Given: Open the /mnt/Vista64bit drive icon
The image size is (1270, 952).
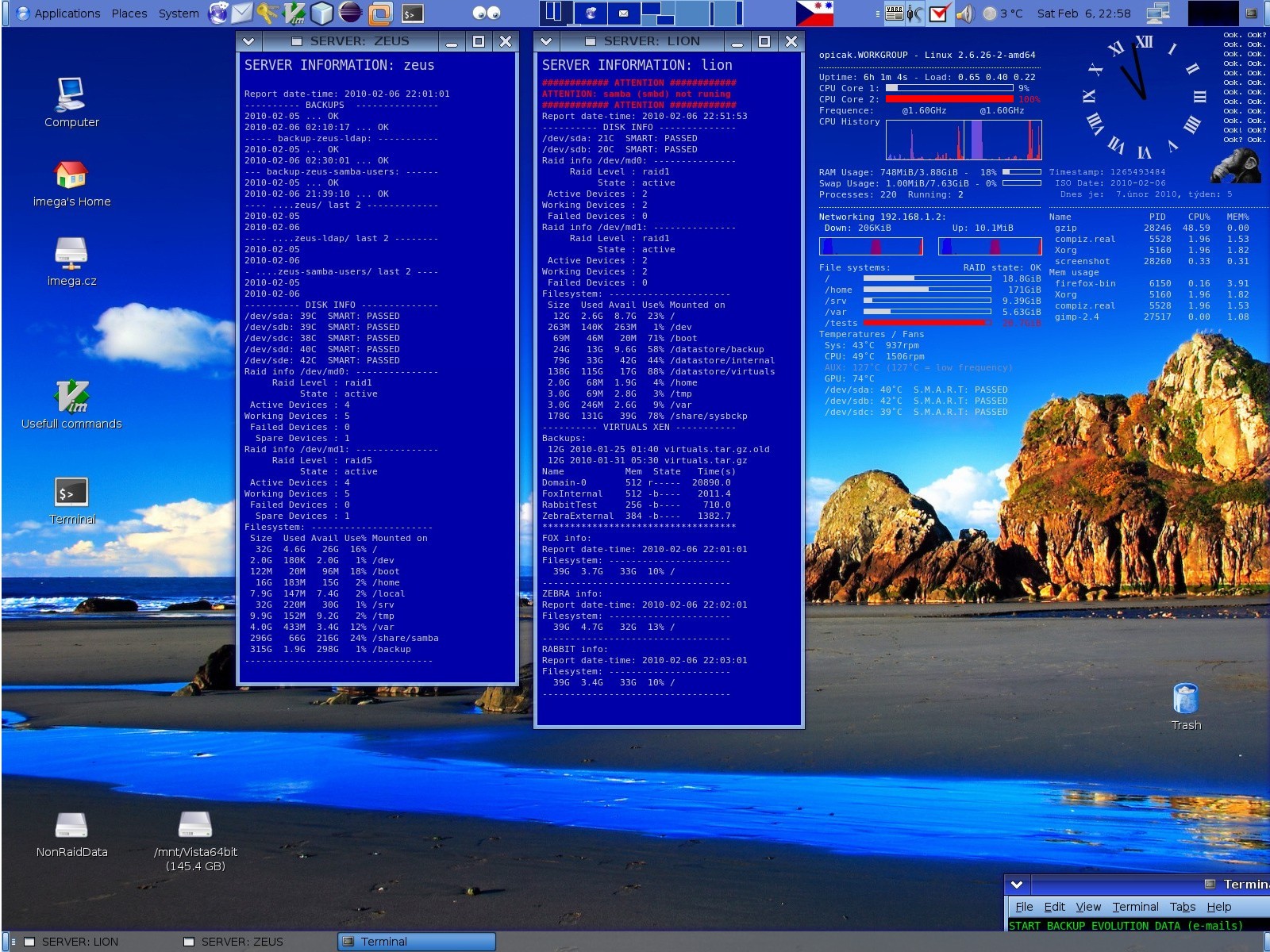Looking at the screenshot, I should (x=195, y=841).
